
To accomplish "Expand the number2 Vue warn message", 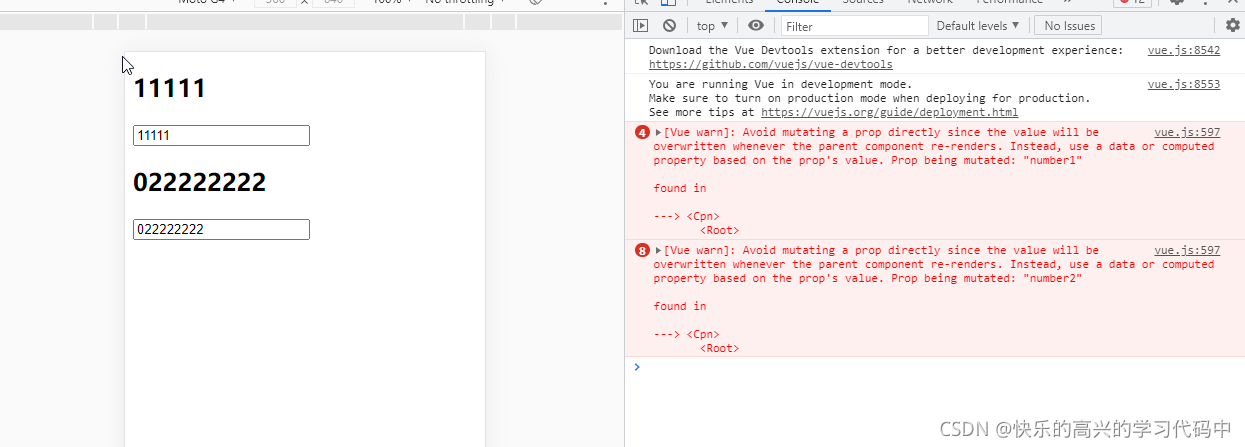I will [x=659, y=250].
